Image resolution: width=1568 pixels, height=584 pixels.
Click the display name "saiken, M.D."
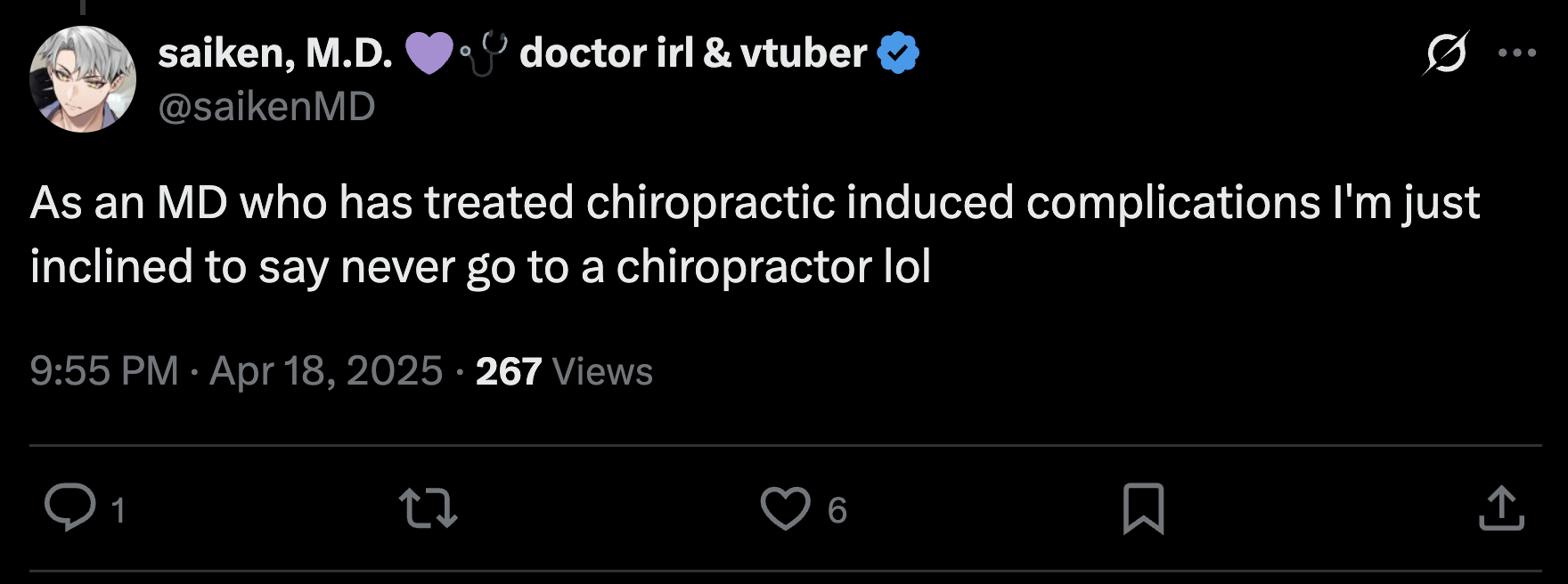coord(275,53)
